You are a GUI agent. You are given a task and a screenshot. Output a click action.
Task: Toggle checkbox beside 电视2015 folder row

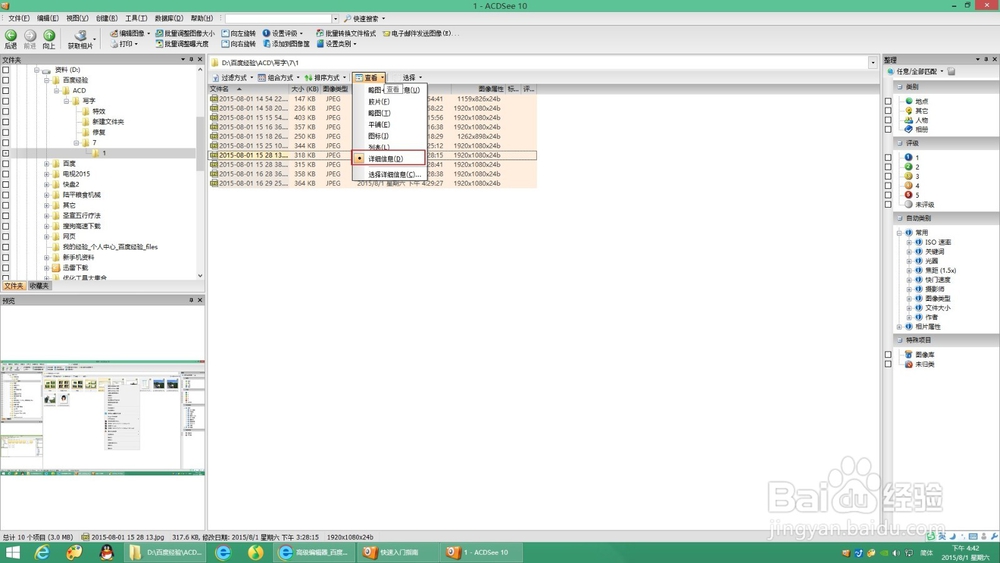tap(6, 174)
